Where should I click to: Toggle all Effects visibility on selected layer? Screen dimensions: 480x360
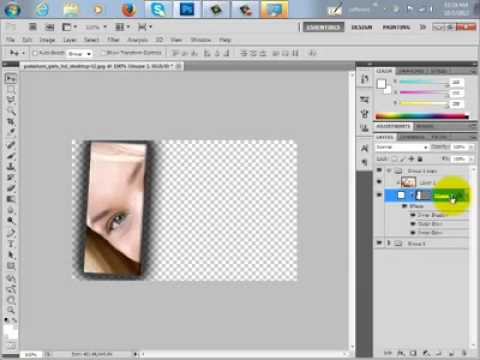(x=405, y=206)
